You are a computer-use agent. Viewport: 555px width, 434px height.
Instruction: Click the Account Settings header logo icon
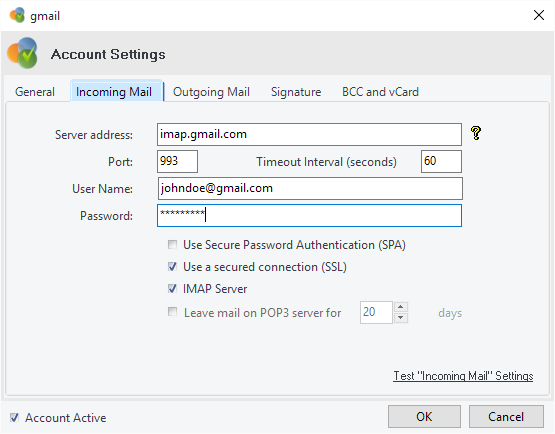click(x=23, y=53)
